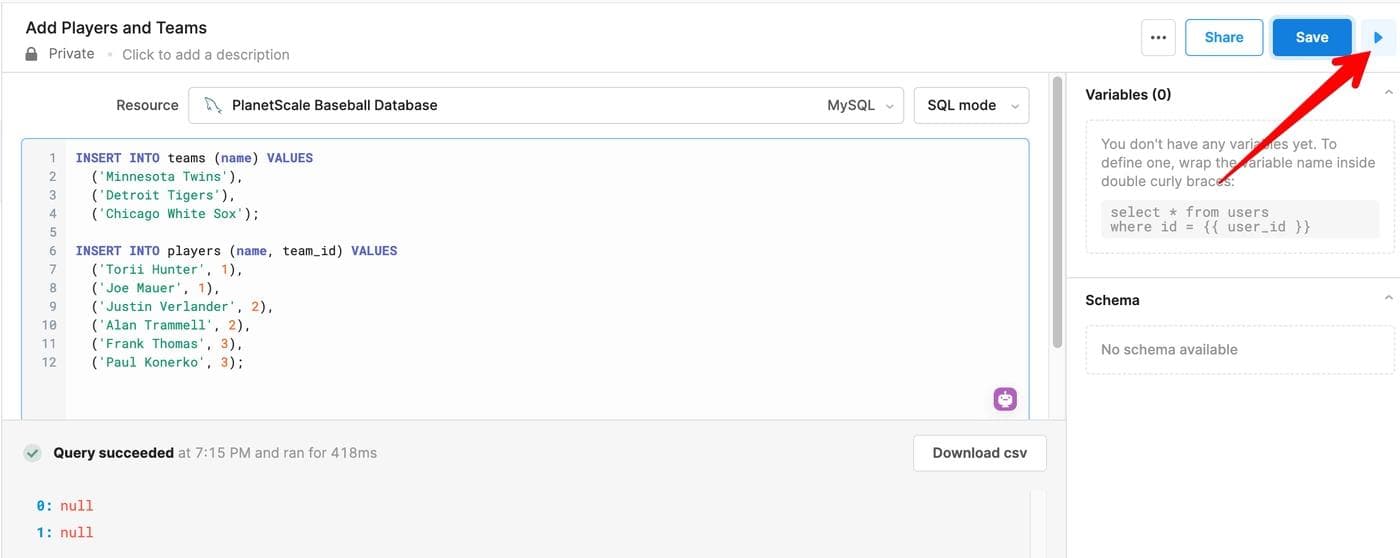Click the purple AI assistant robot icon
1400x558 pixels.
coord(1005,399)
